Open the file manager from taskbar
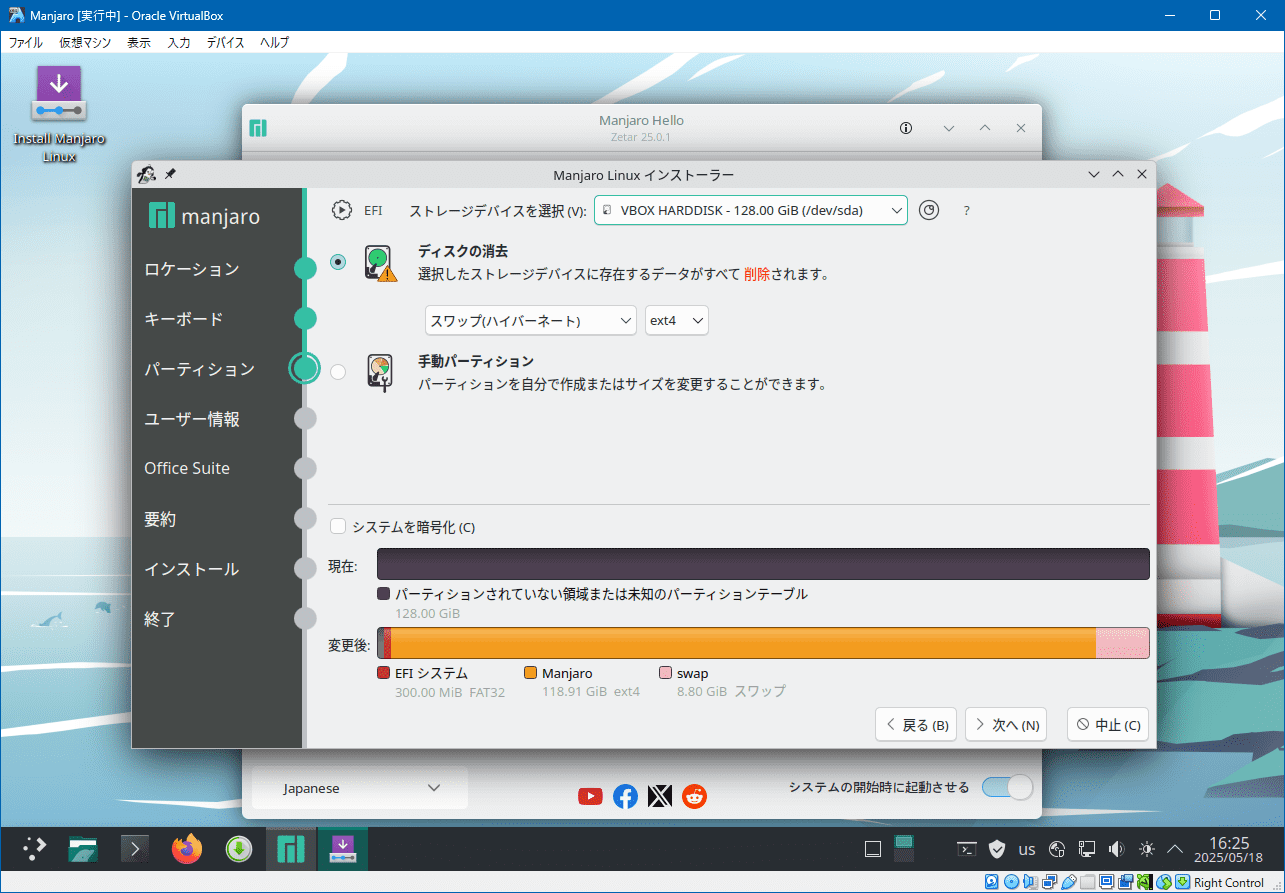 (x=83, y=849)
